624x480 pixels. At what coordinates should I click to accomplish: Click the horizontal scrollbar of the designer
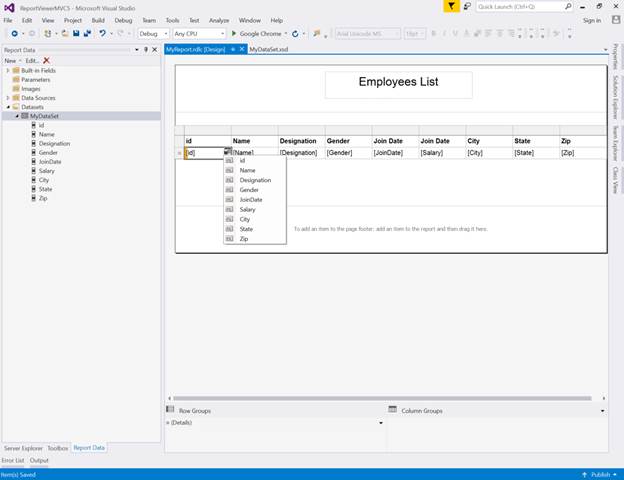tap(382, 398)
